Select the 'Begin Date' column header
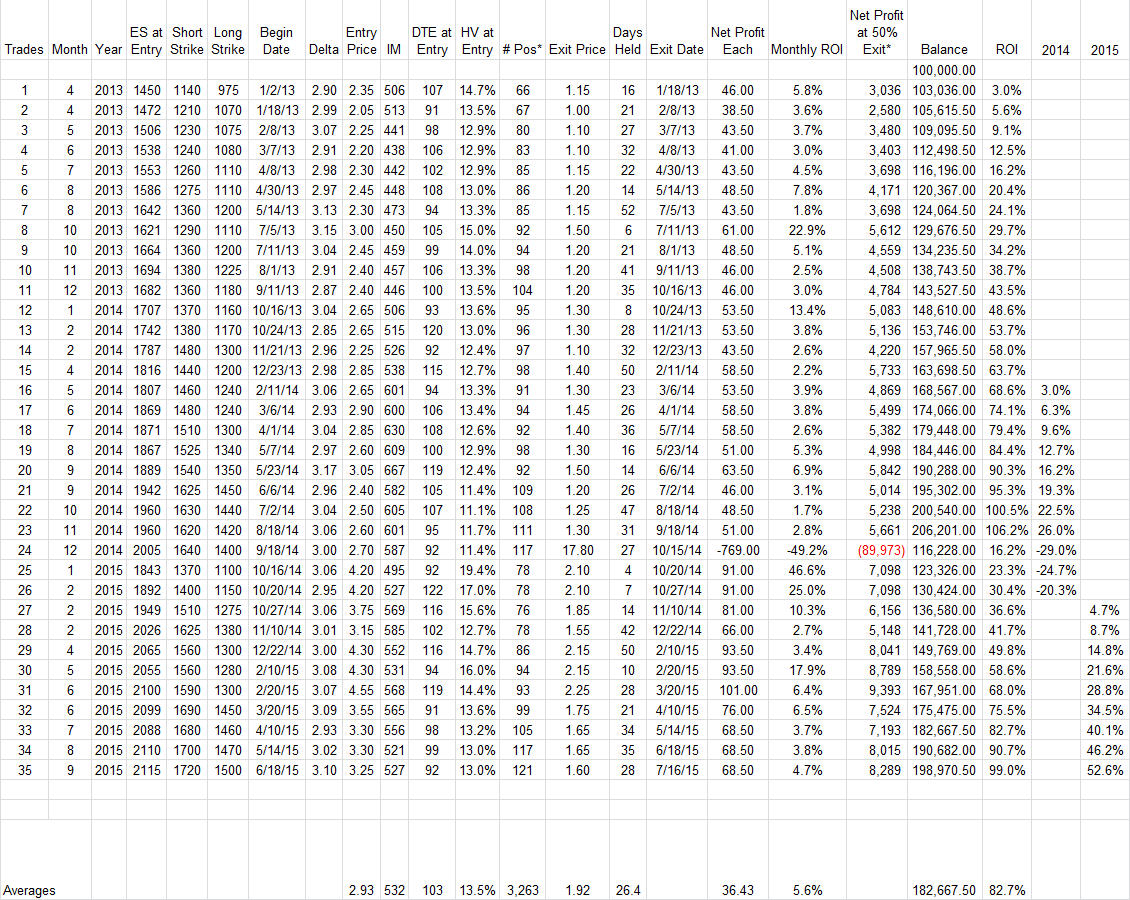 [276, 40]
